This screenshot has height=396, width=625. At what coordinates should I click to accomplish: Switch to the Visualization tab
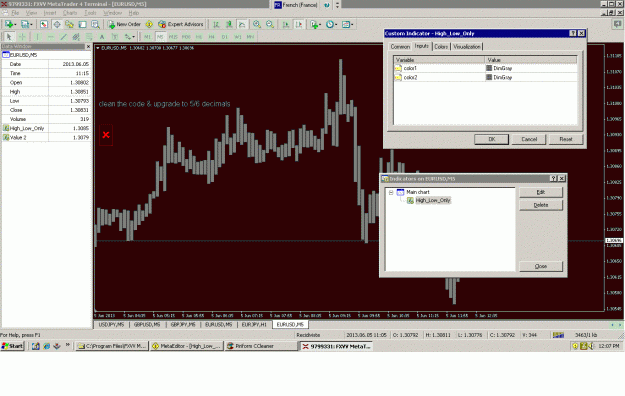point(467,47)
